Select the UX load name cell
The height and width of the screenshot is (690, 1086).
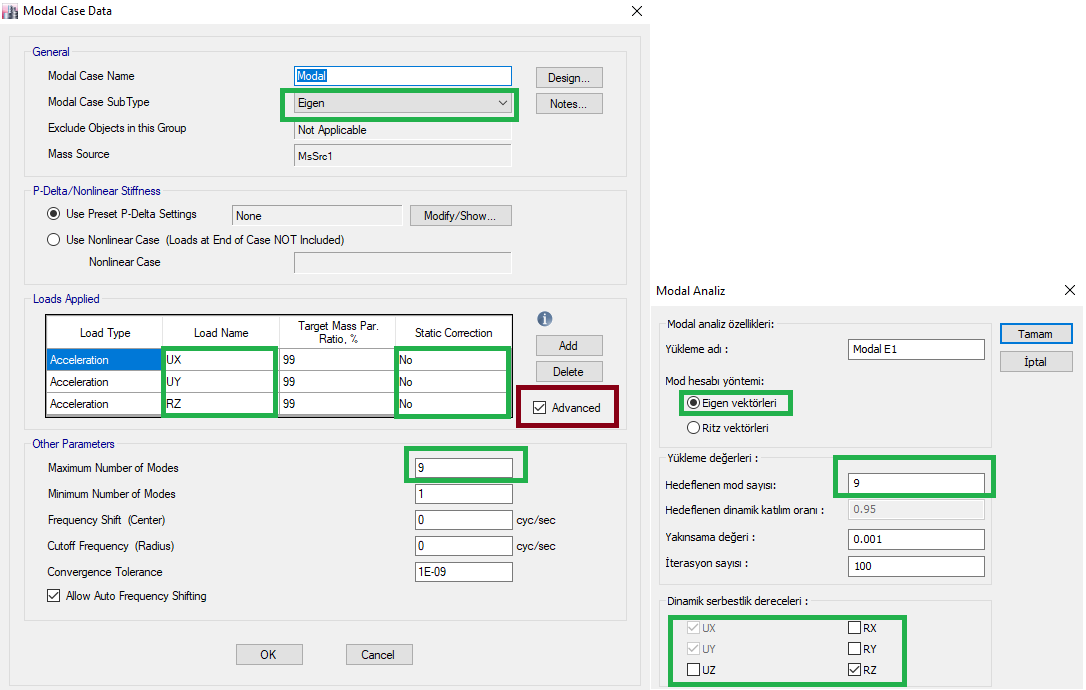pyautogui.click(x=221, y=360)
